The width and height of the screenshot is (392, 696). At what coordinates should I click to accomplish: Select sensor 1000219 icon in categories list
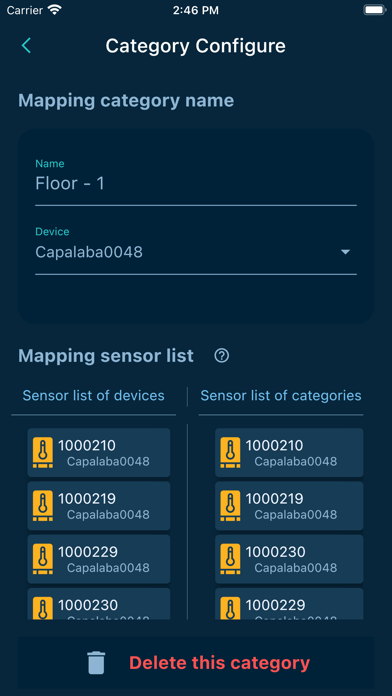point(230,506)
